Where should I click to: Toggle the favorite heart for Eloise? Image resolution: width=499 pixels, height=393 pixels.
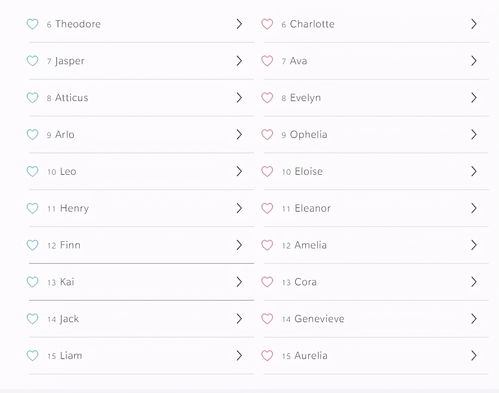coord(267,171)
